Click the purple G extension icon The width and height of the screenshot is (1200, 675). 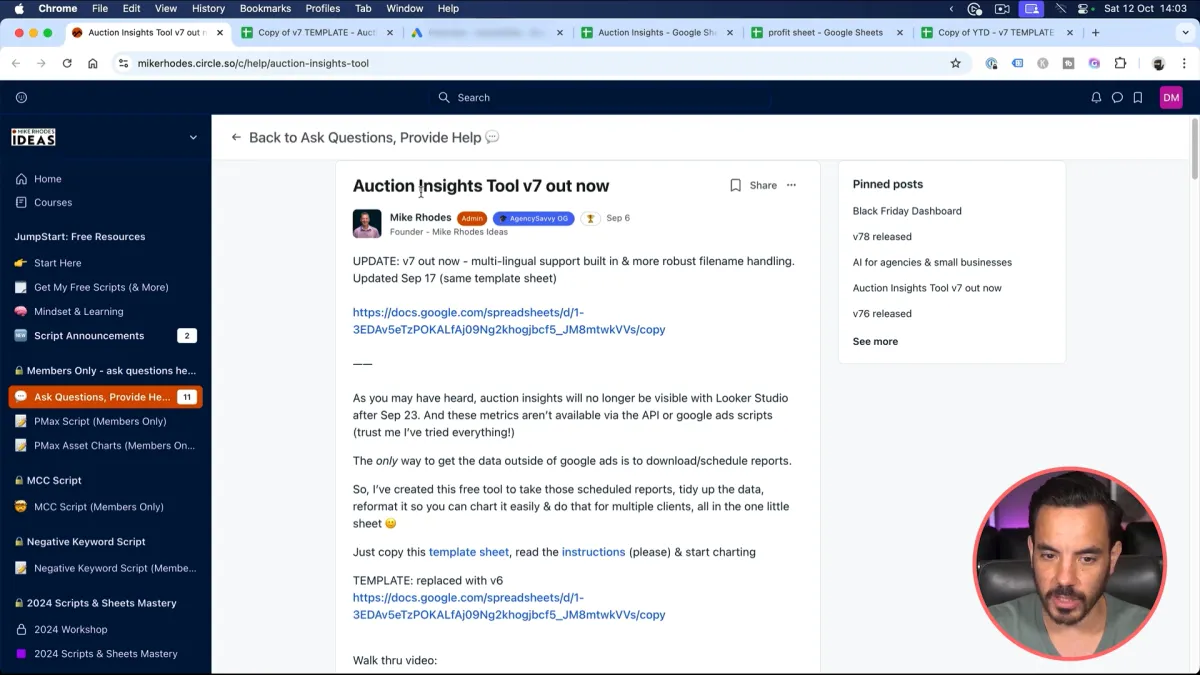click(1094, 63)
